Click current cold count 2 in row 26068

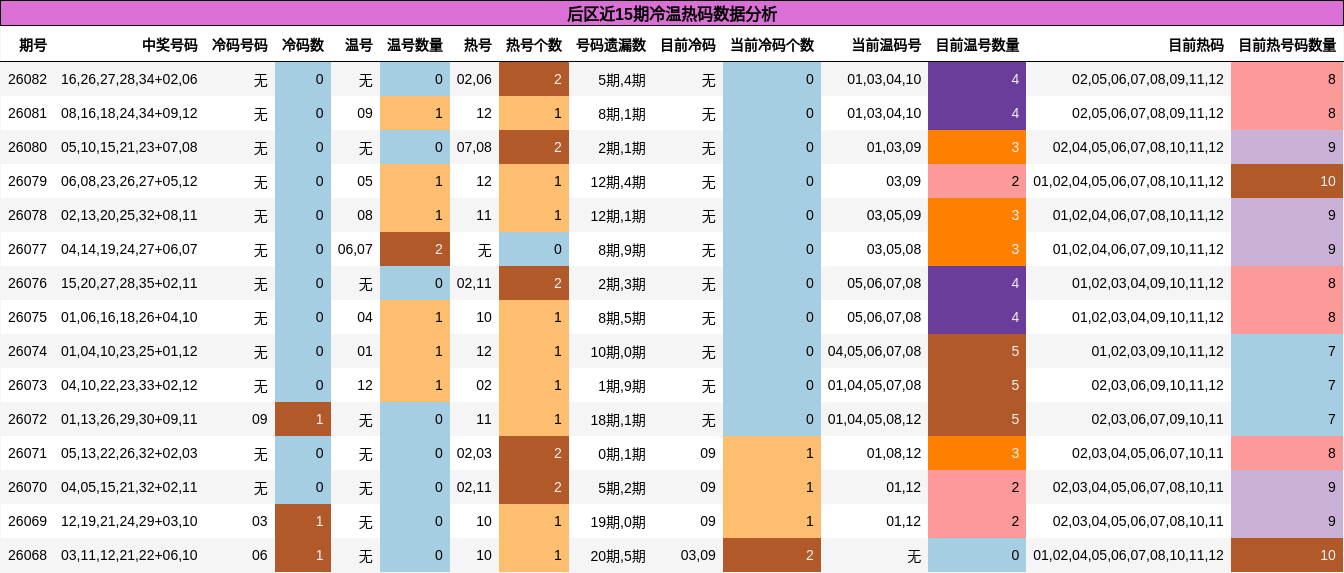772,555
